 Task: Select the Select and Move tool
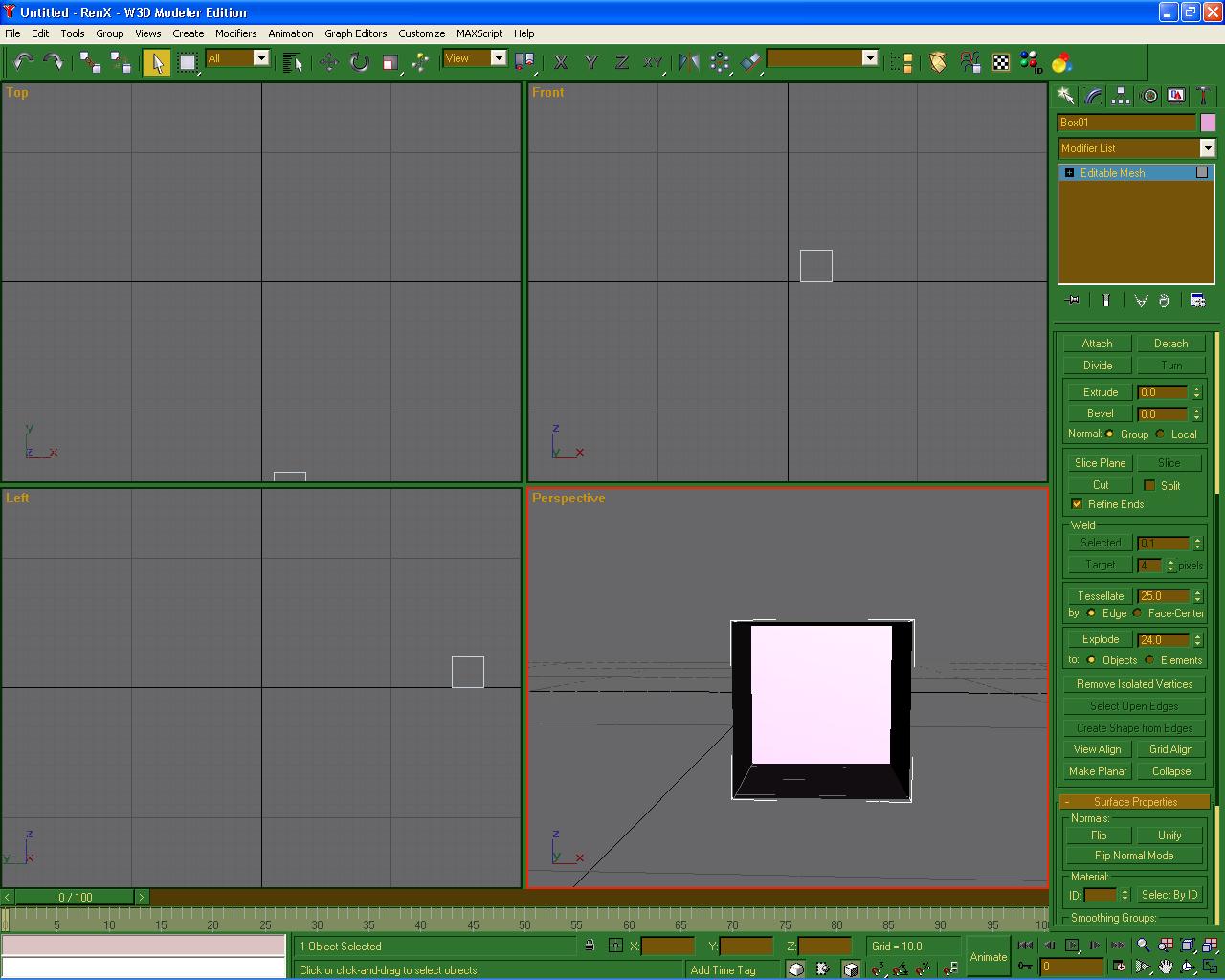point(328,62)
